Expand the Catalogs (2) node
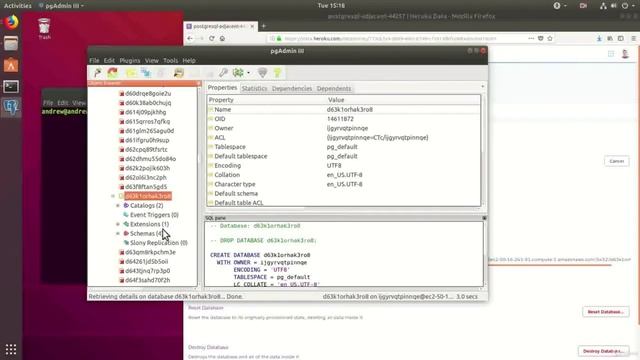The width and height of the screenshot is (640, 360). [x=118, y=206]
